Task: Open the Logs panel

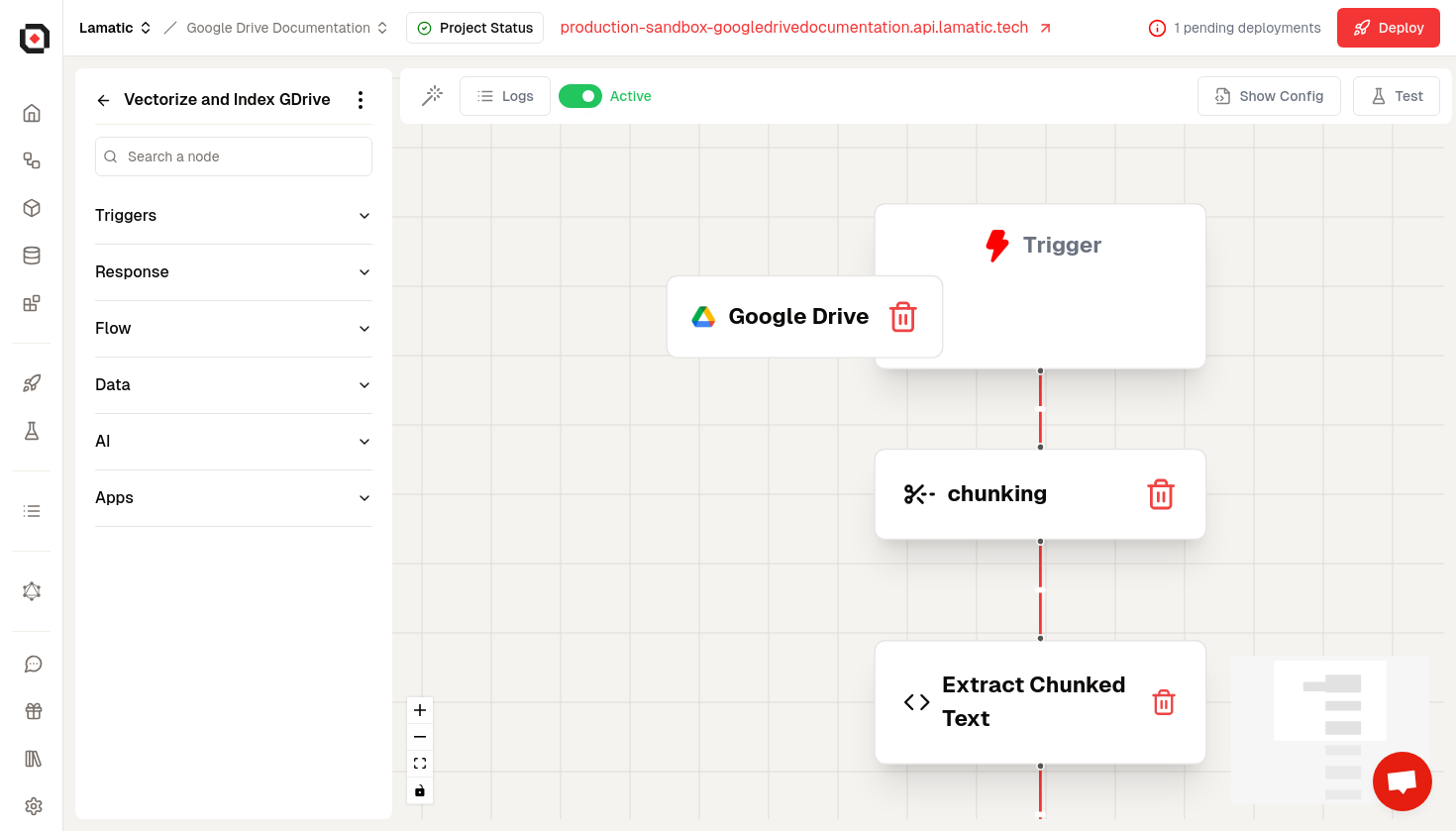Action: (505, 96)
